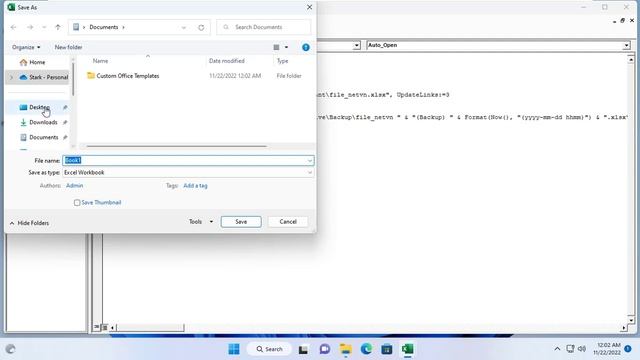Image resolution: width=640 pixels, height=360 pixels.
Task: Click the Save button
Action: [241, 222]
